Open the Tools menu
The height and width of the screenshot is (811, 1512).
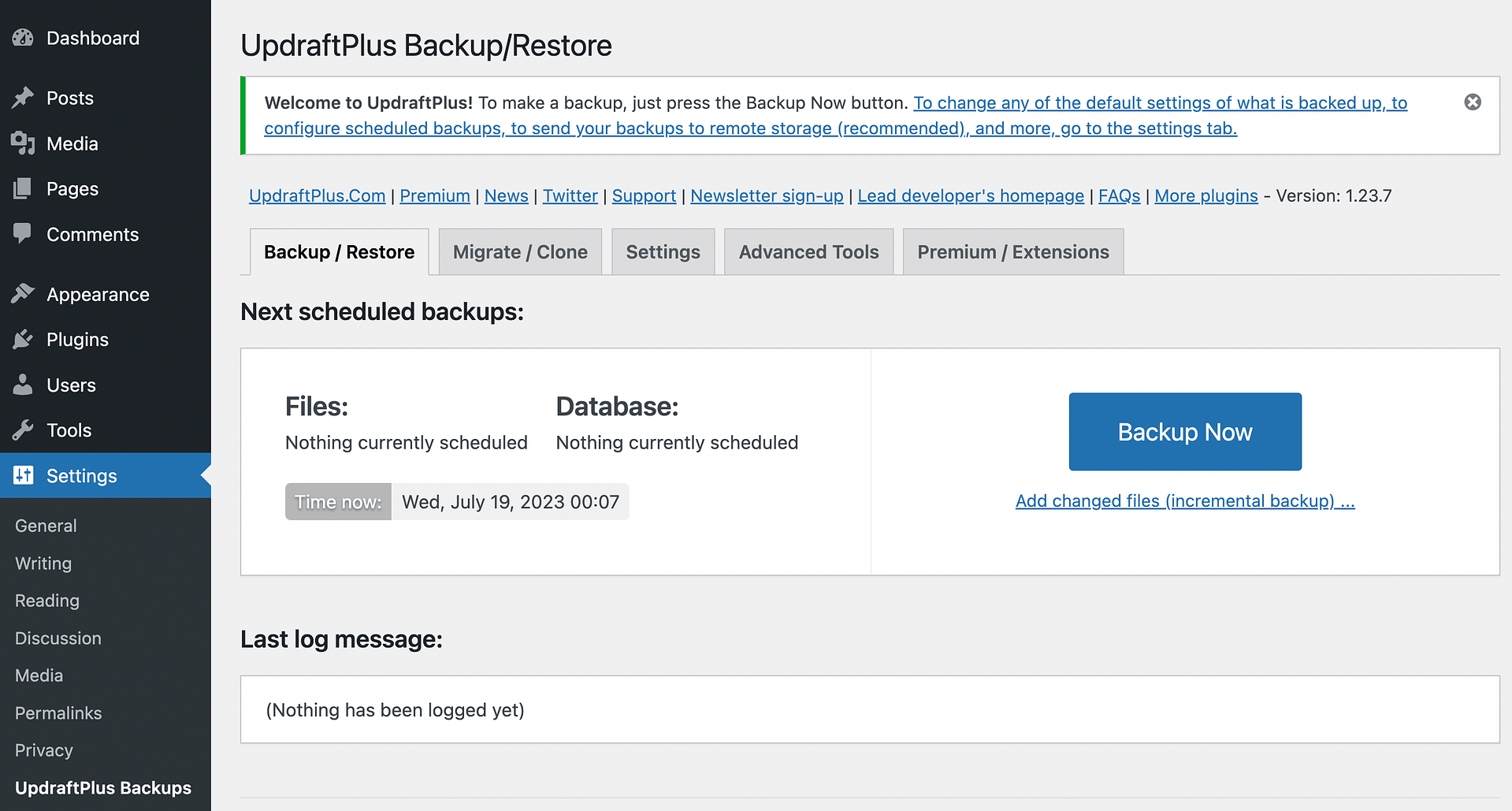(x=69, y=430)
